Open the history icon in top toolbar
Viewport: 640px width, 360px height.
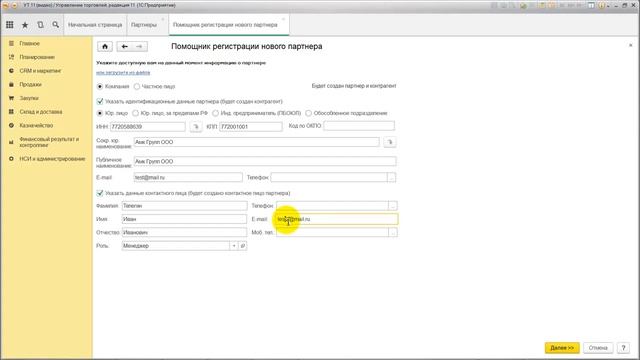click(40, 25)
